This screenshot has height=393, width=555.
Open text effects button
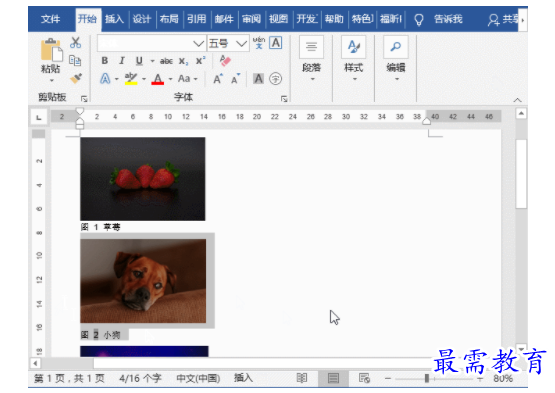(105, 79)
